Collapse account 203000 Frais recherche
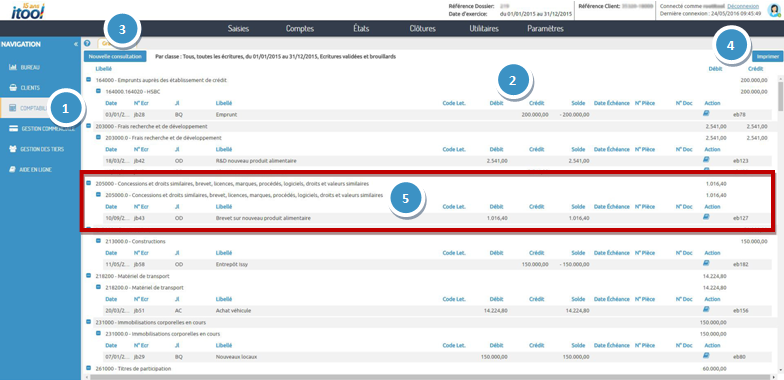The width and height of the screenshot is (784, 380). click(x=88, y=126)
